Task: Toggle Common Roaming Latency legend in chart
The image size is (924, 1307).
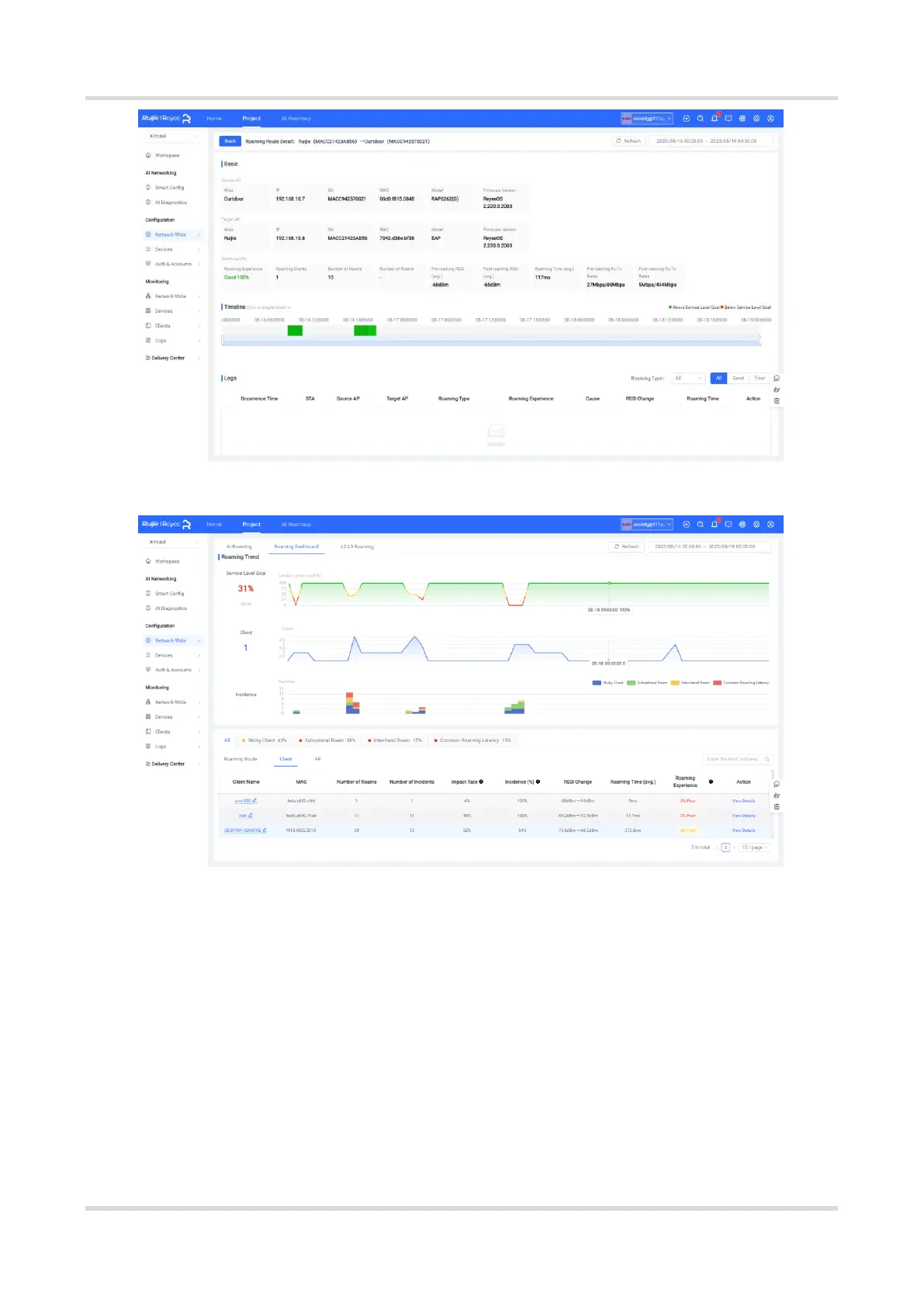Action: (x=741, y=683)
